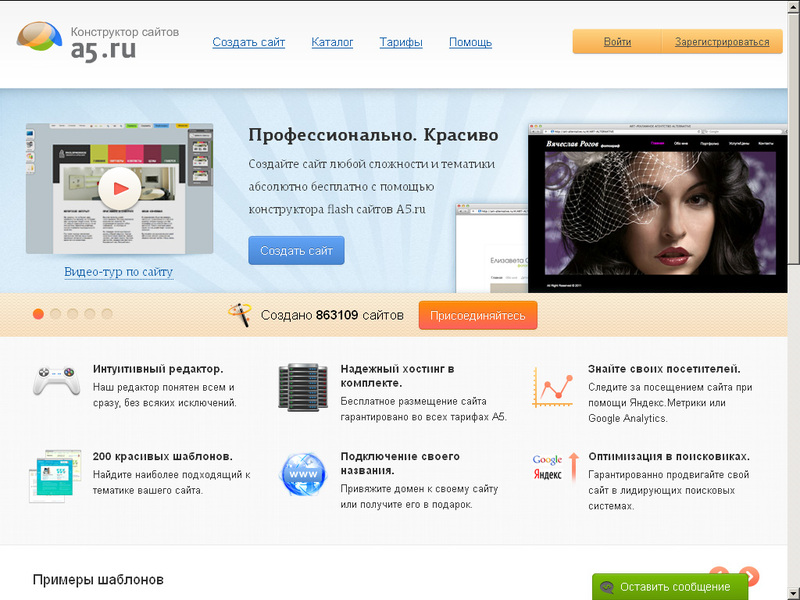Click the 863109 sites counter text
Viewport: 800px width, 600px height.
click(332, 315)
